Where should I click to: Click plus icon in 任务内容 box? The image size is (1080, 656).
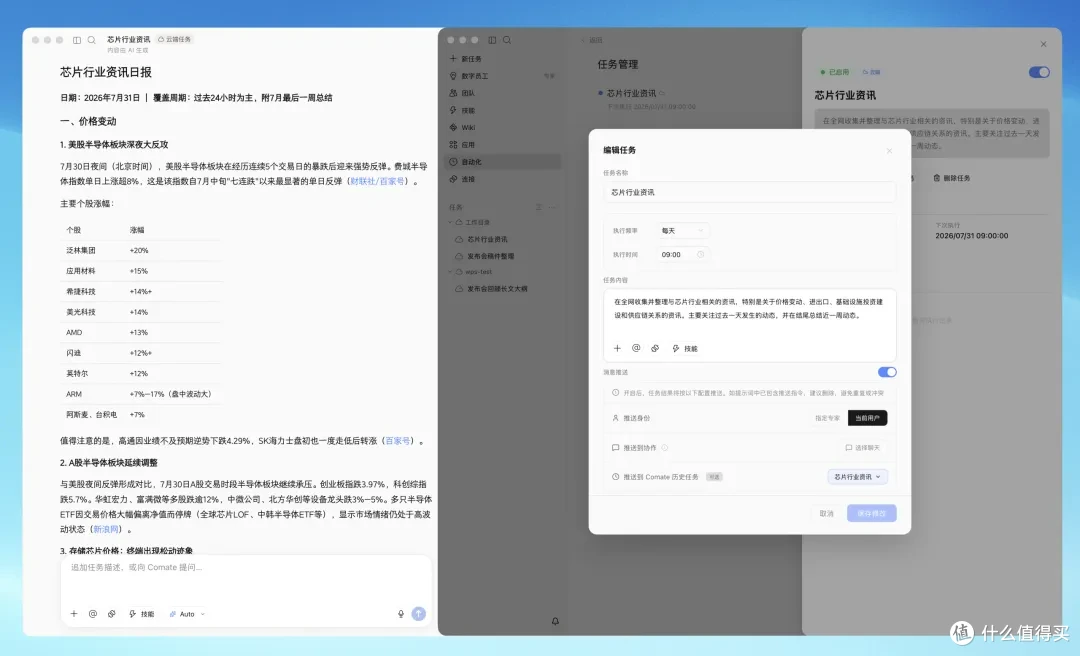(x=617, y=348)
